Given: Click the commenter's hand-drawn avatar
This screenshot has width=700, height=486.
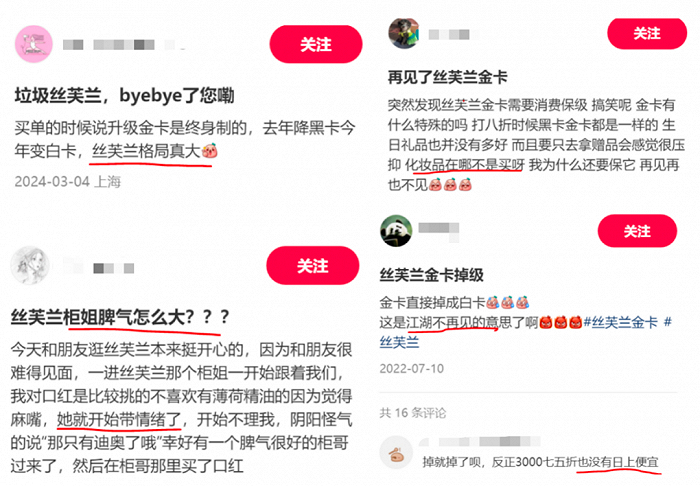Looking at the screenshot, I should pos(396,453).
